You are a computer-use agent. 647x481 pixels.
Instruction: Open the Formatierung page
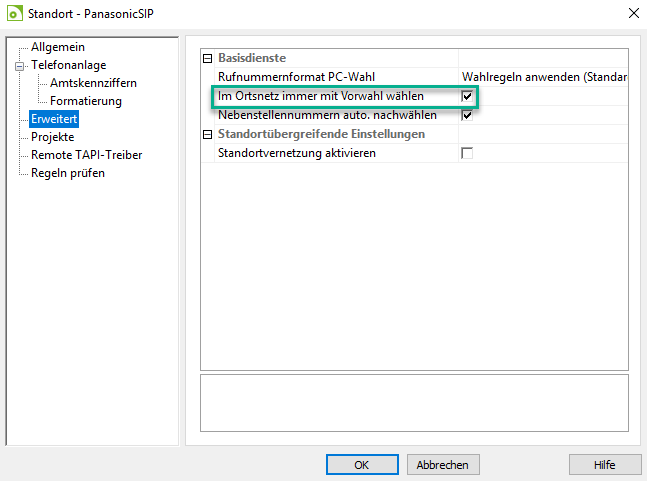(x=86, y=101)
